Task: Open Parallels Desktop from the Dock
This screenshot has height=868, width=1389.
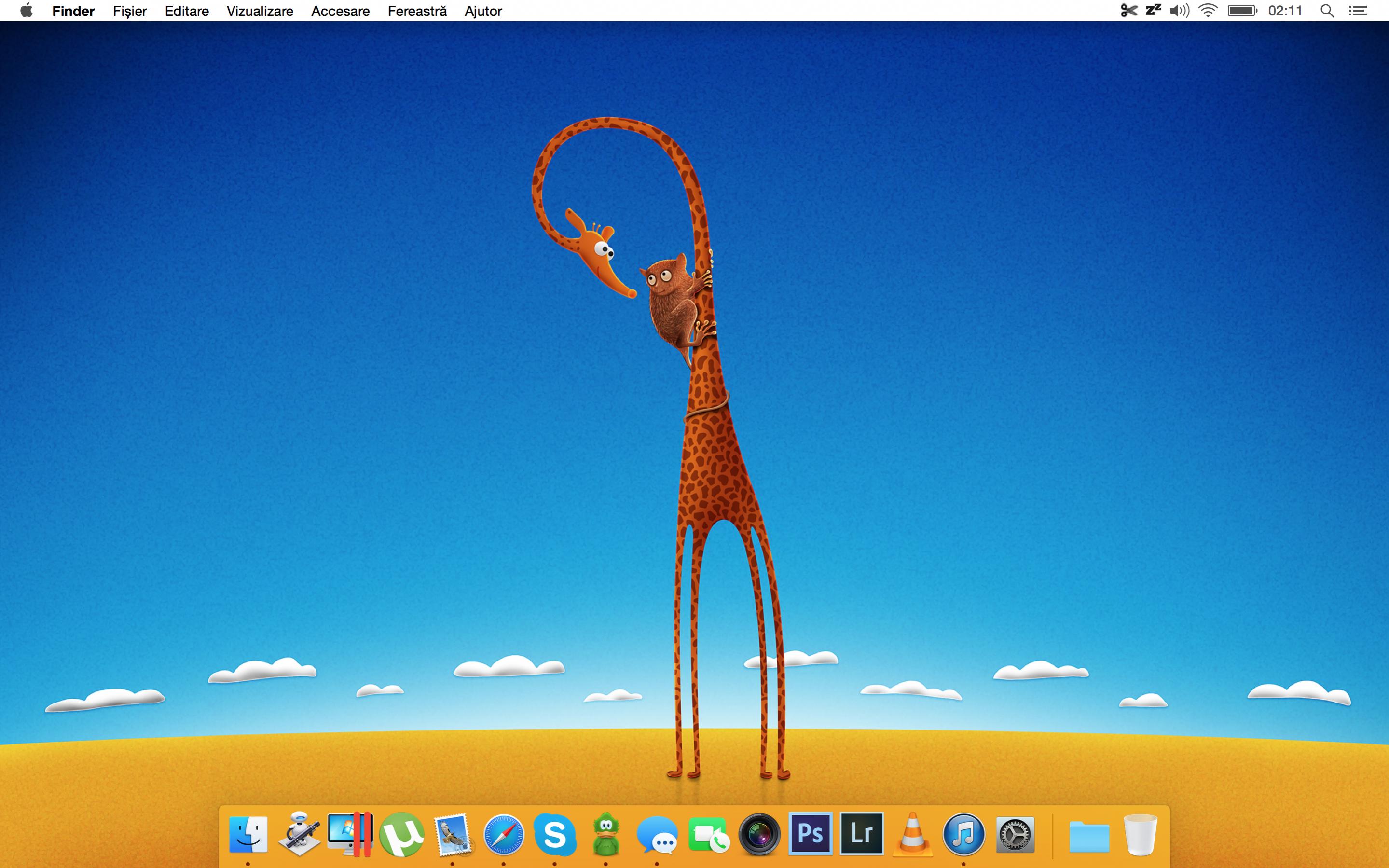Action: (x=350, y=834)
